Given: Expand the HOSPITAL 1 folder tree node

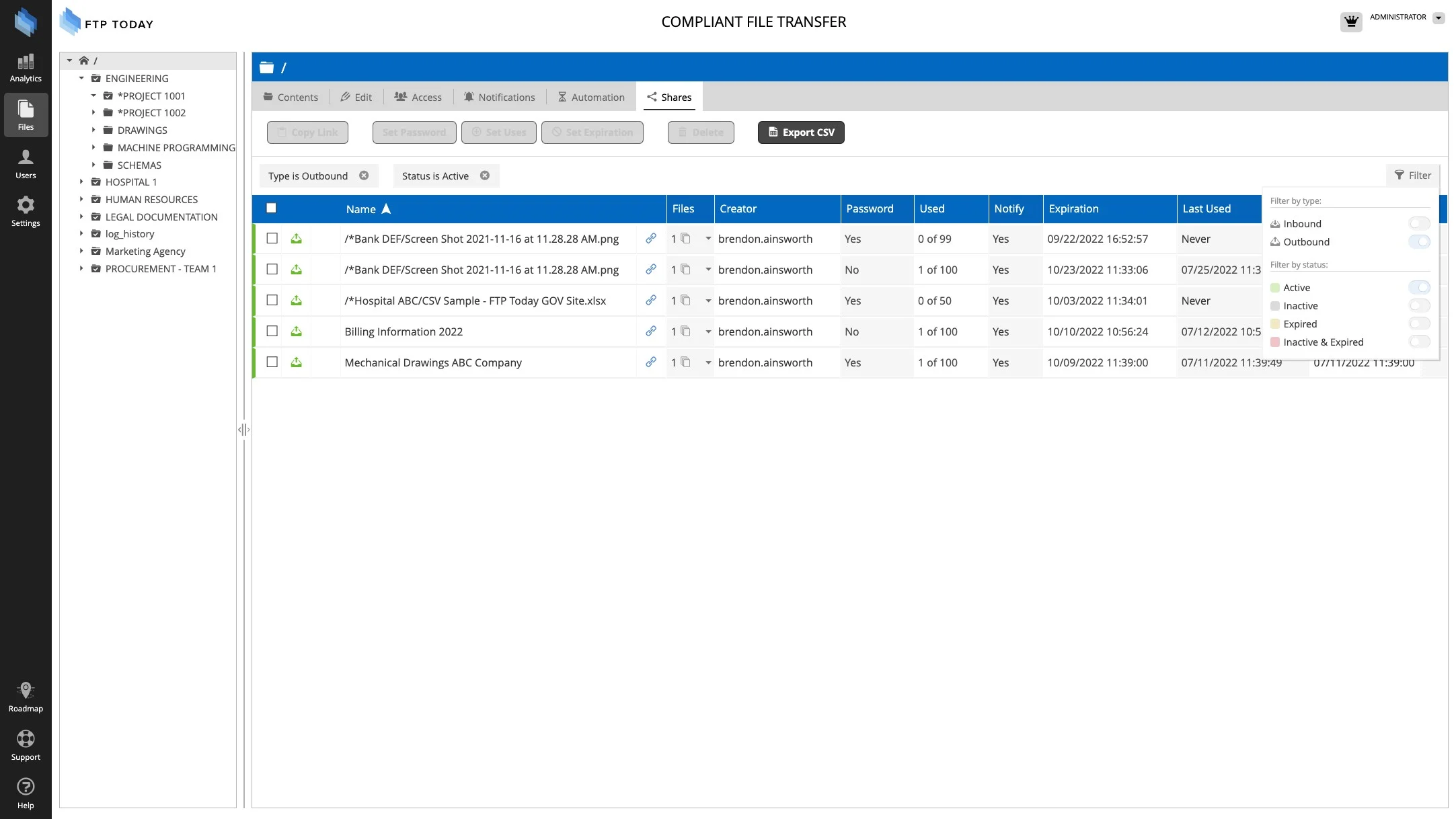Looking at the screenshot, I should tap(81, 182).
